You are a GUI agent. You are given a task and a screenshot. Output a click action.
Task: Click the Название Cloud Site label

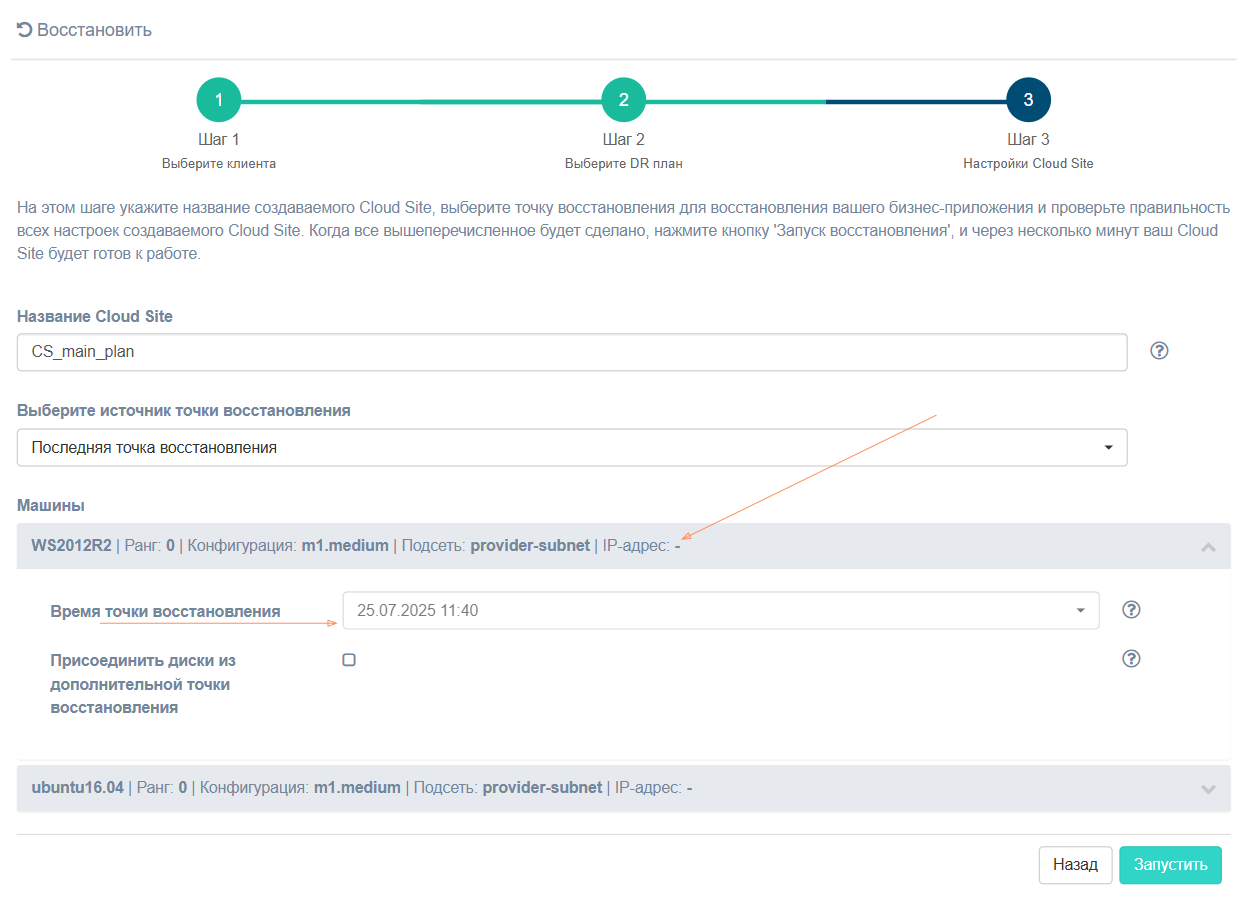coord(95,316)
